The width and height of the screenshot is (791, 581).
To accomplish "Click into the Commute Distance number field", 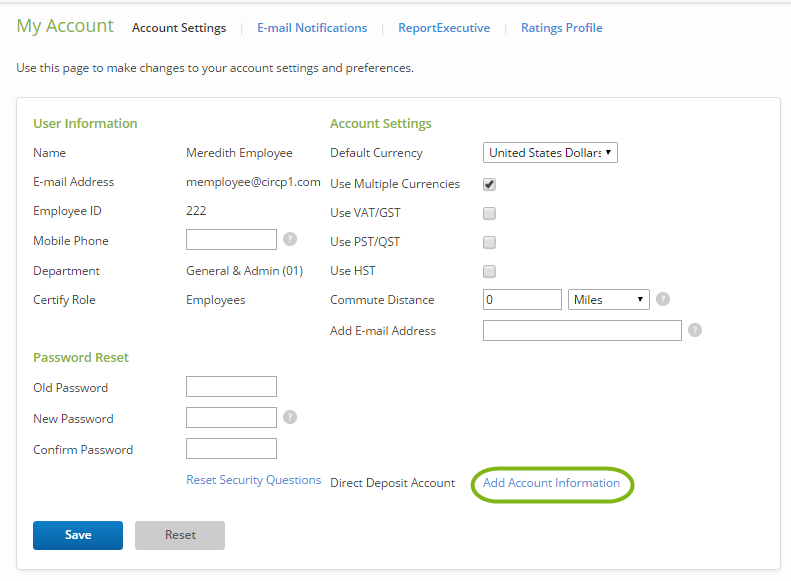I will [522, 300].
